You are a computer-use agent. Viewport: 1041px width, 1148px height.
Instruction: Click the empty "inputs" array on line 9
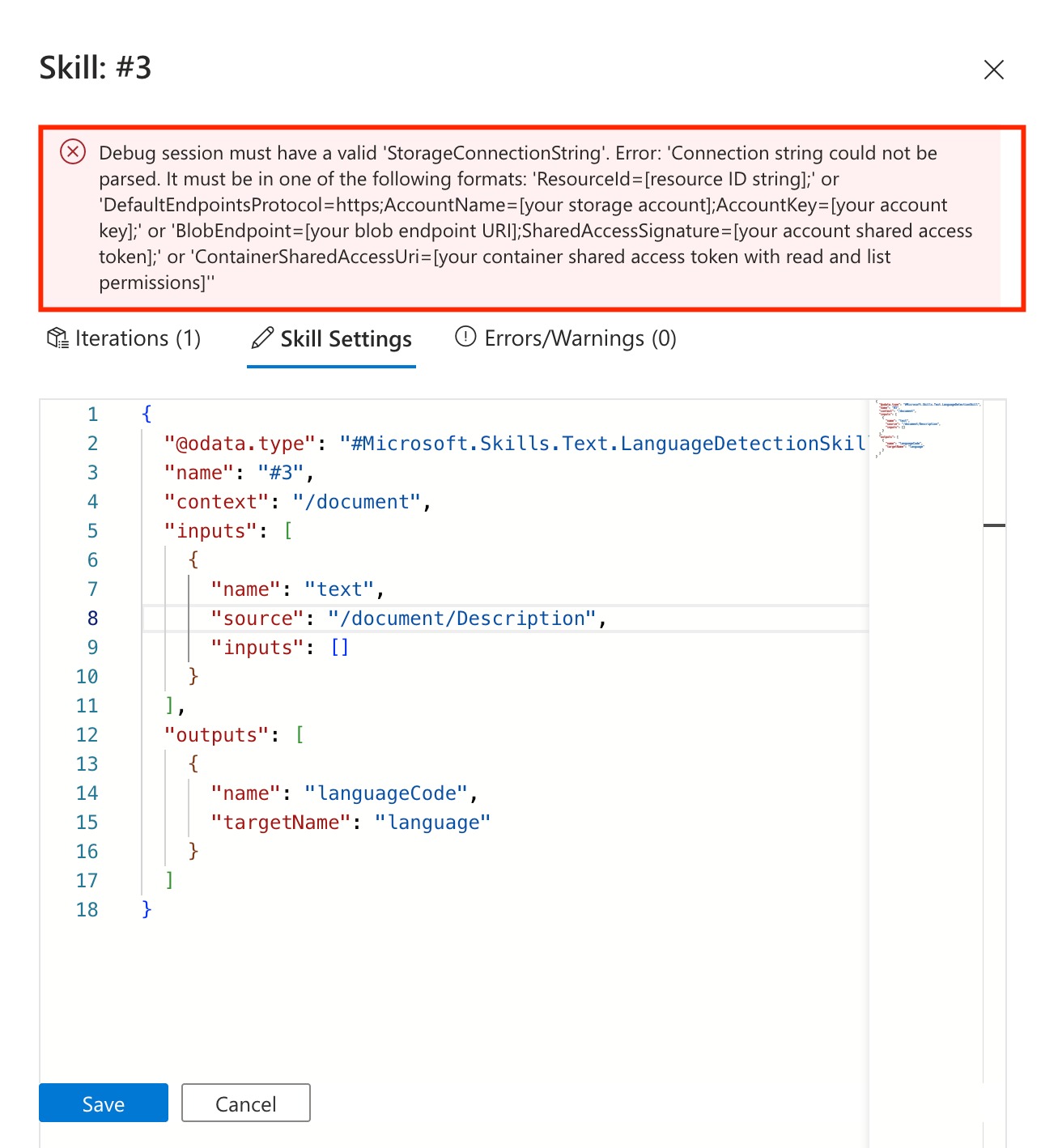[340, 648]
